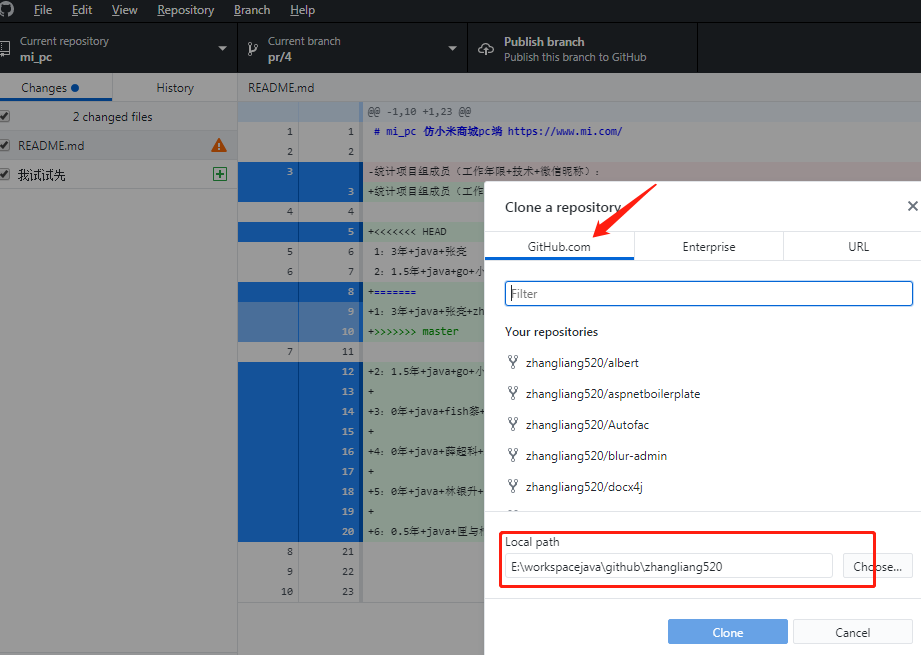
Task: Open the Help menu
Action: [x=302, y=10]
